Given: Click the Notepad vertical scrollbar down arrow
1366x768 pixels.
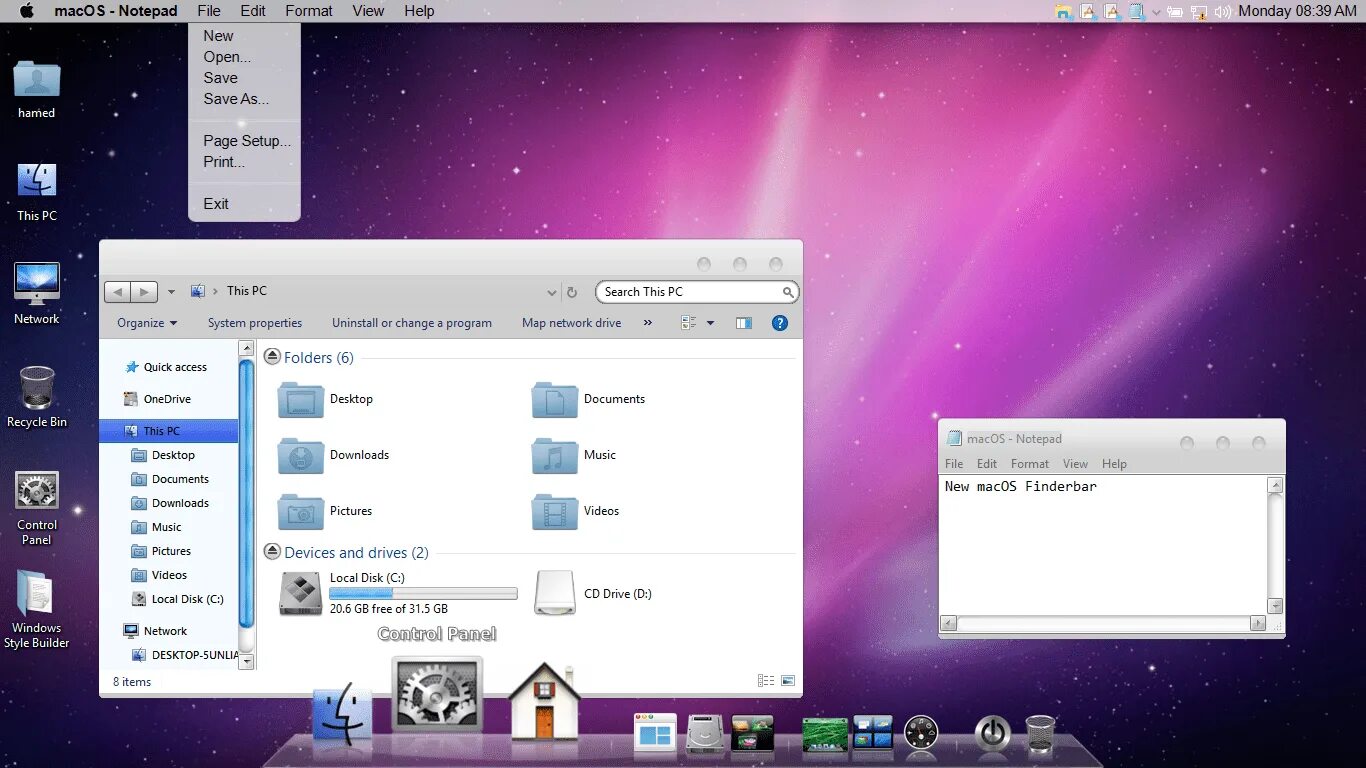Looking at the screenshot, I should coord(1275,605).
